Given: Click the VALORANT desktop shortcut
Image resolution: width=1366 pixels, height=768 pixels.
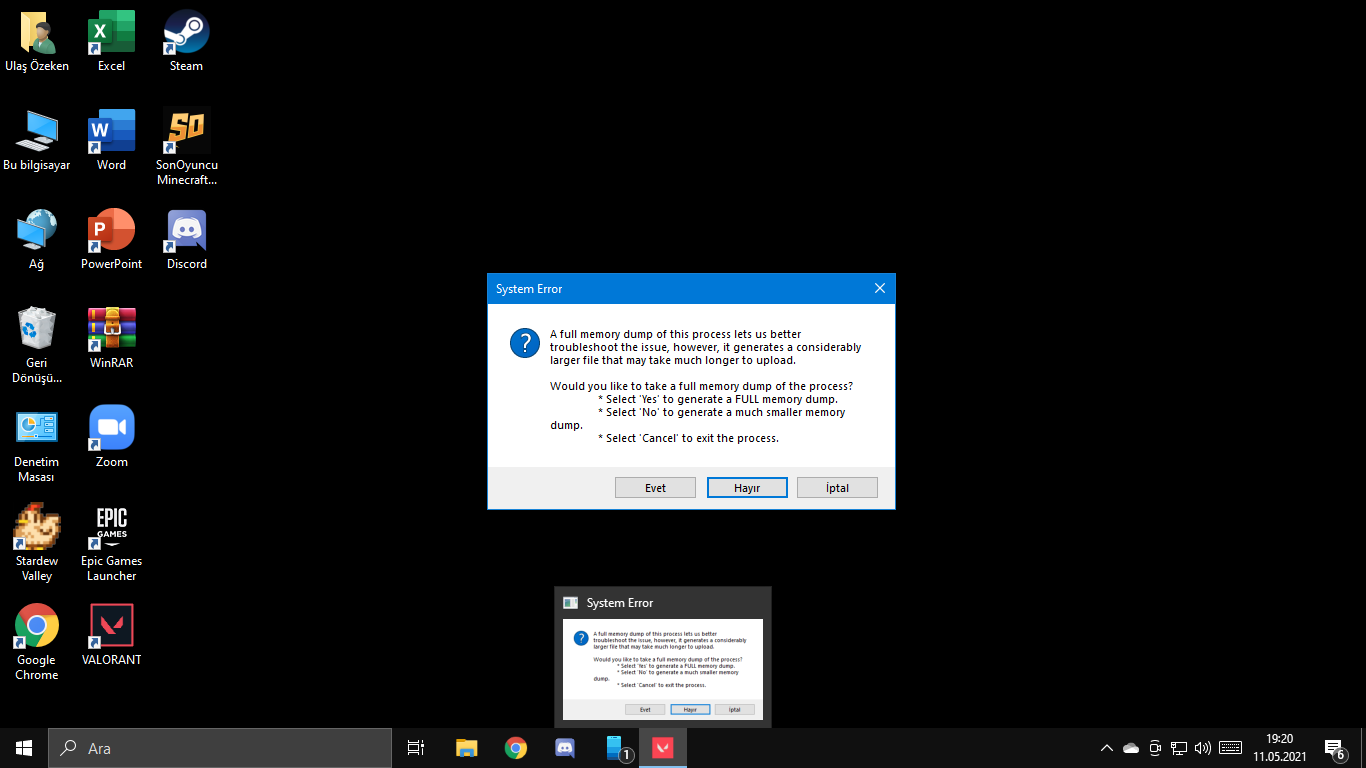Looking at the screenshot, I should pos(111,636).
